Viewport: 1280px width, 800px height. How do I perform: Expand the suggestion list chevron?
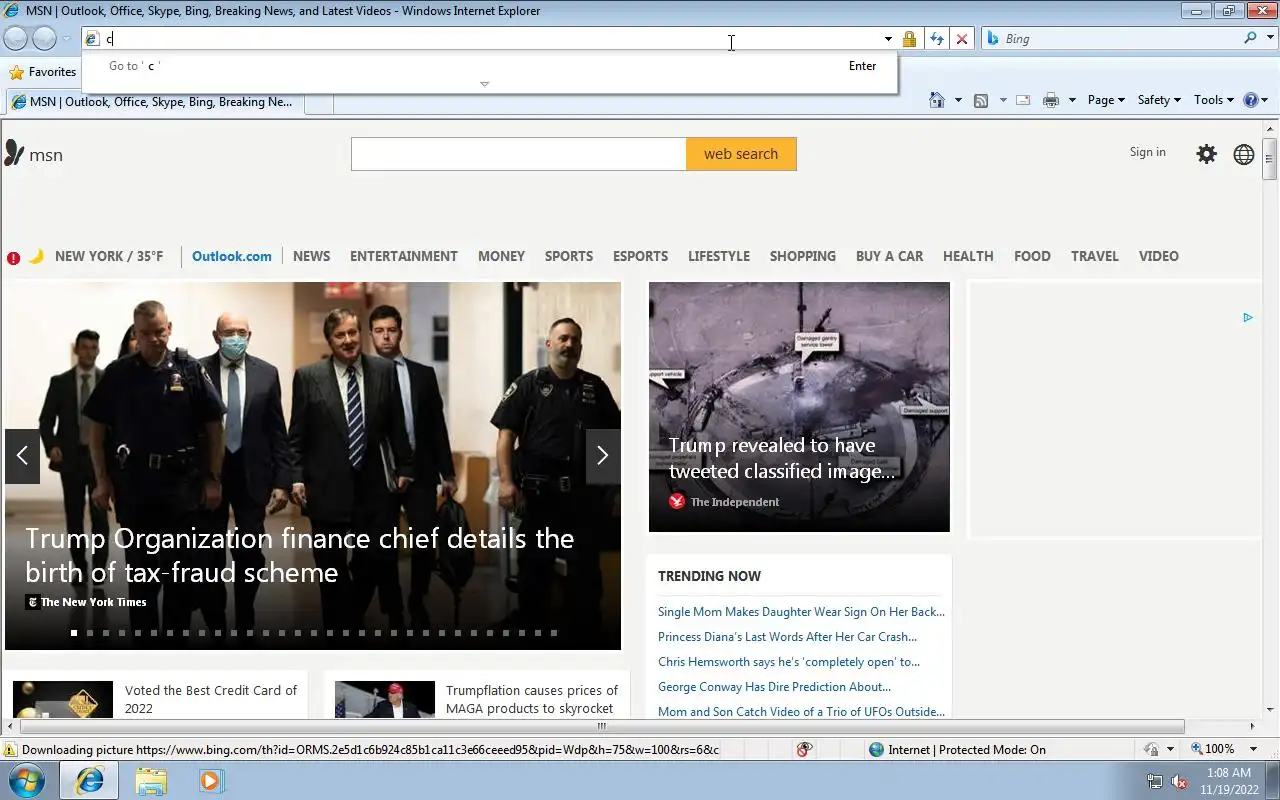pos(485,84)
